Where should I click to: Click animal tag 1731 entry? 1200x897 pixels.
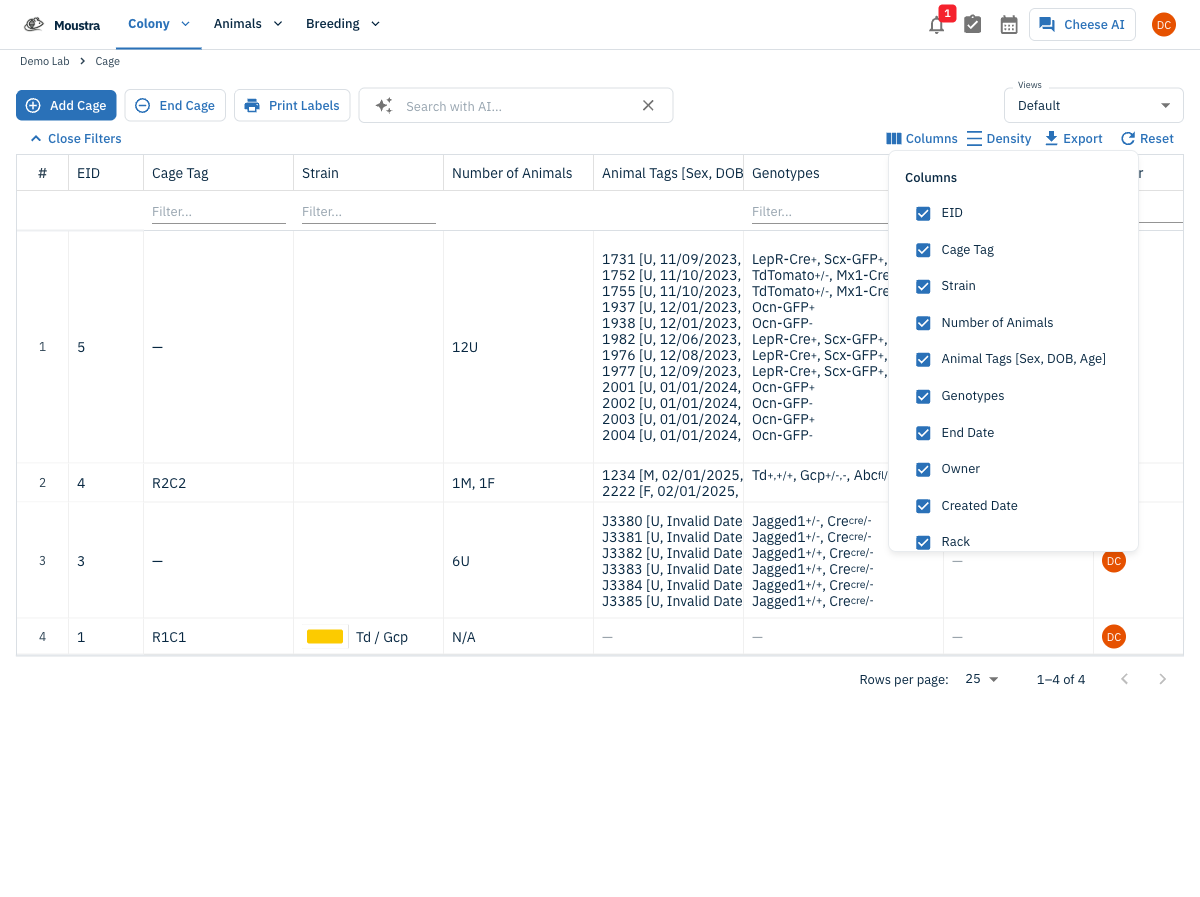point(672,259)
